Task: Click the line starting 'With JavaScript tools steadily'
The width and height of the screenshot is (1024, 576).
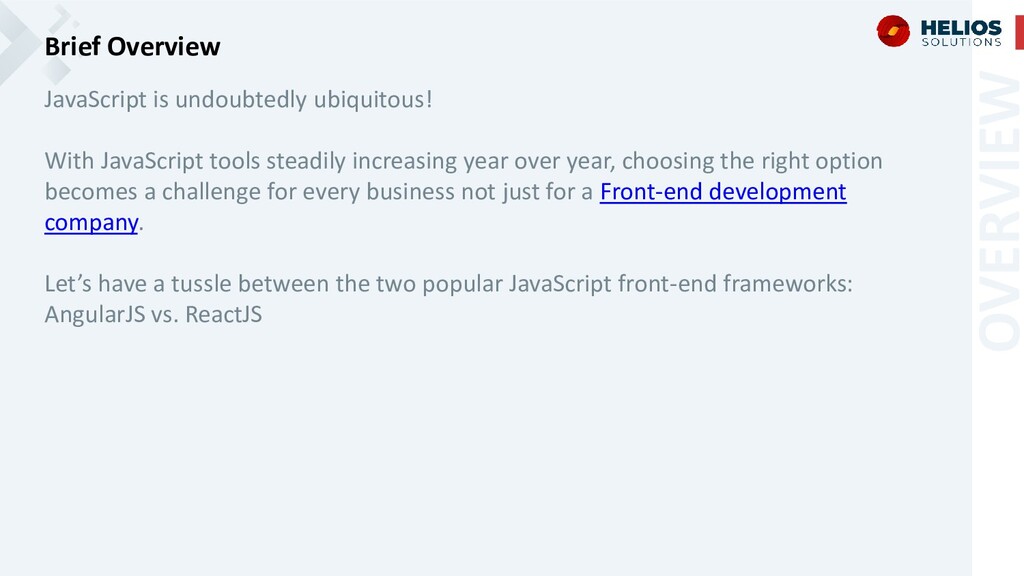Action: pyautogui.click(x=463, y=161)
